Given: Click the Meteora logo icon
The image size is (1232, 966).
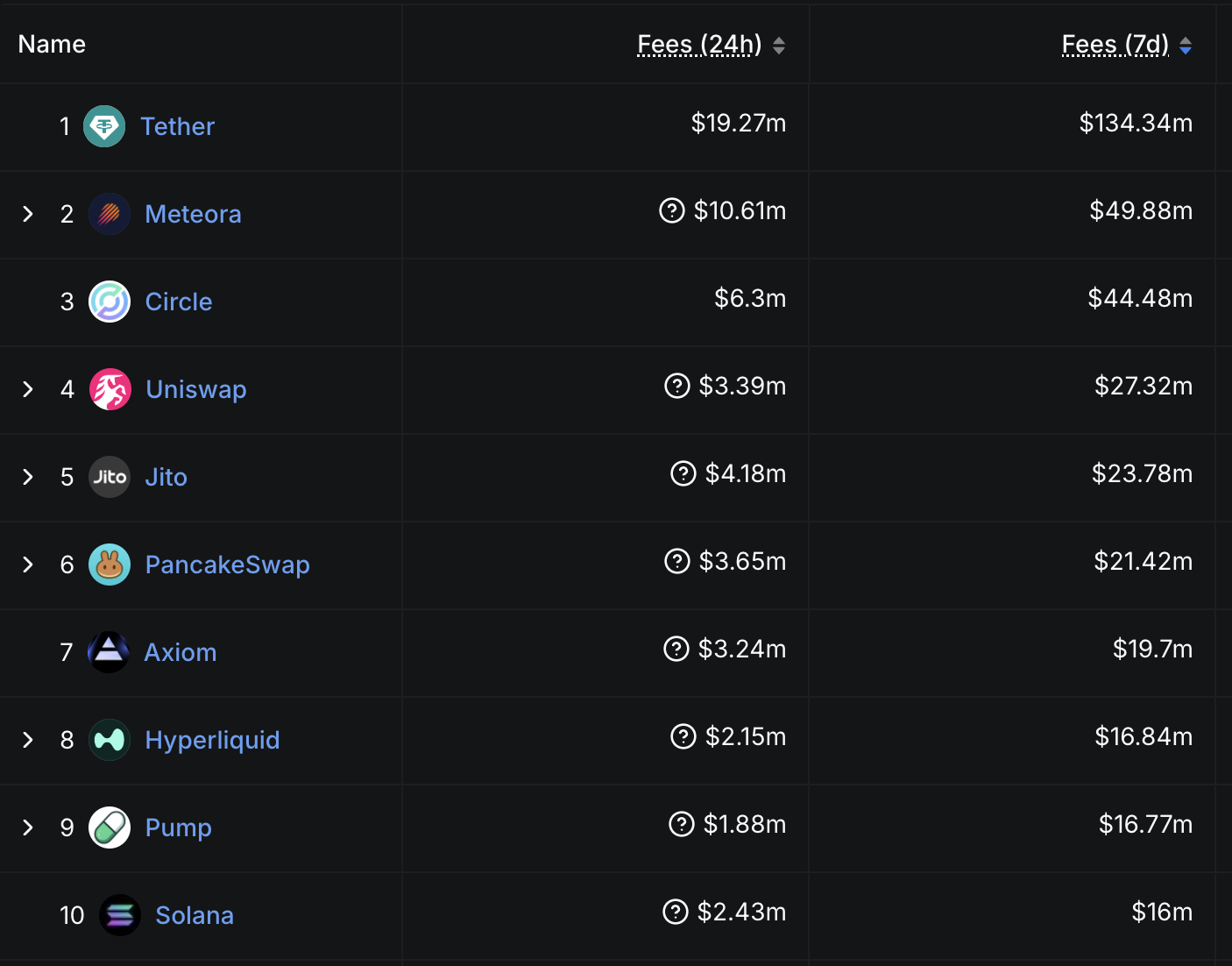Looking at the screenshot, I should click(x=109, y=214).
